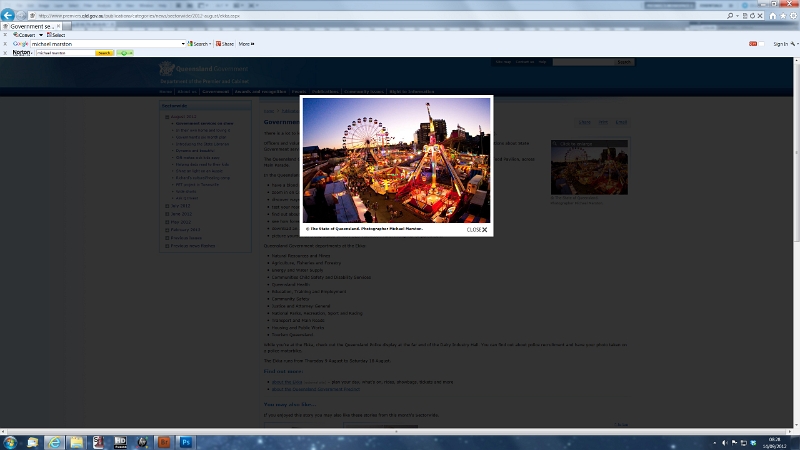Image resolution: width=800 pixels, height=450 pixels.
Task: Click the horizontal page scrollbar
Action: pos(396,431)
